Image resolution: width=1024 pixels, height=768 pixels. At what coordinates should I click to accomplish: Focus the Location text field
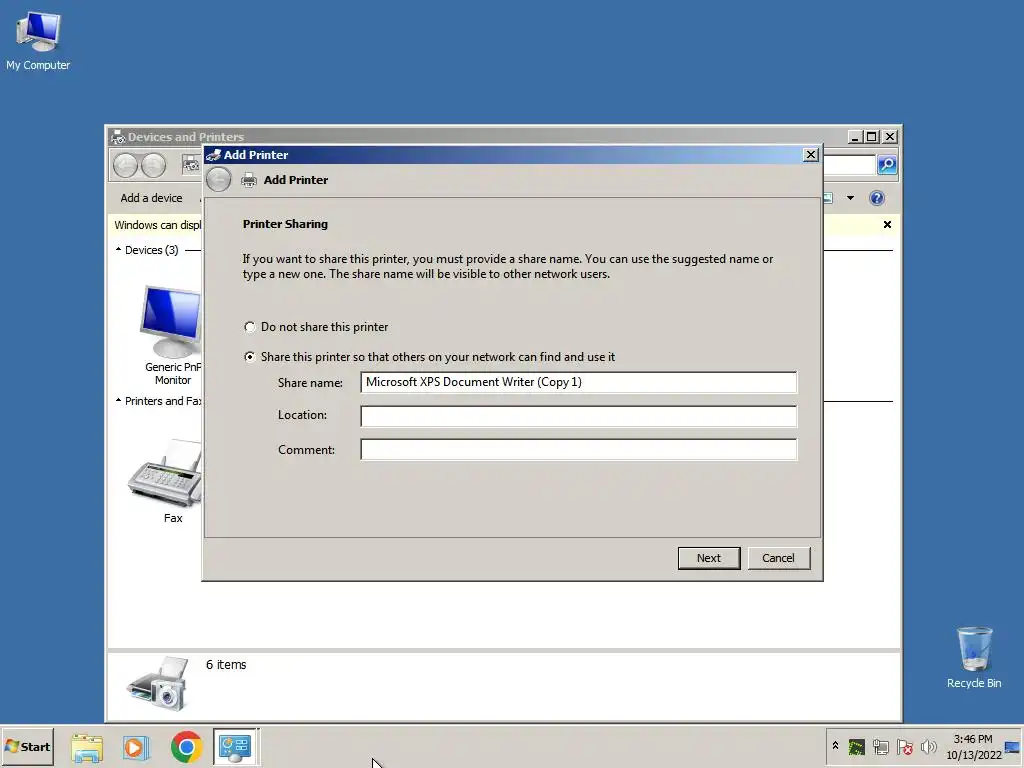578,416
